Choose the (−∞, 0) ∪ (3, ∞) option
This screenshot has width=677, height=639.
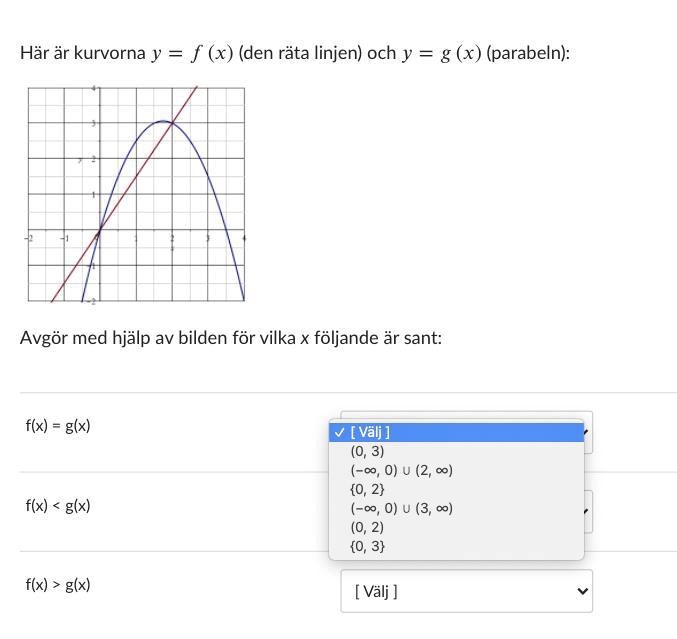coord(401,508)
